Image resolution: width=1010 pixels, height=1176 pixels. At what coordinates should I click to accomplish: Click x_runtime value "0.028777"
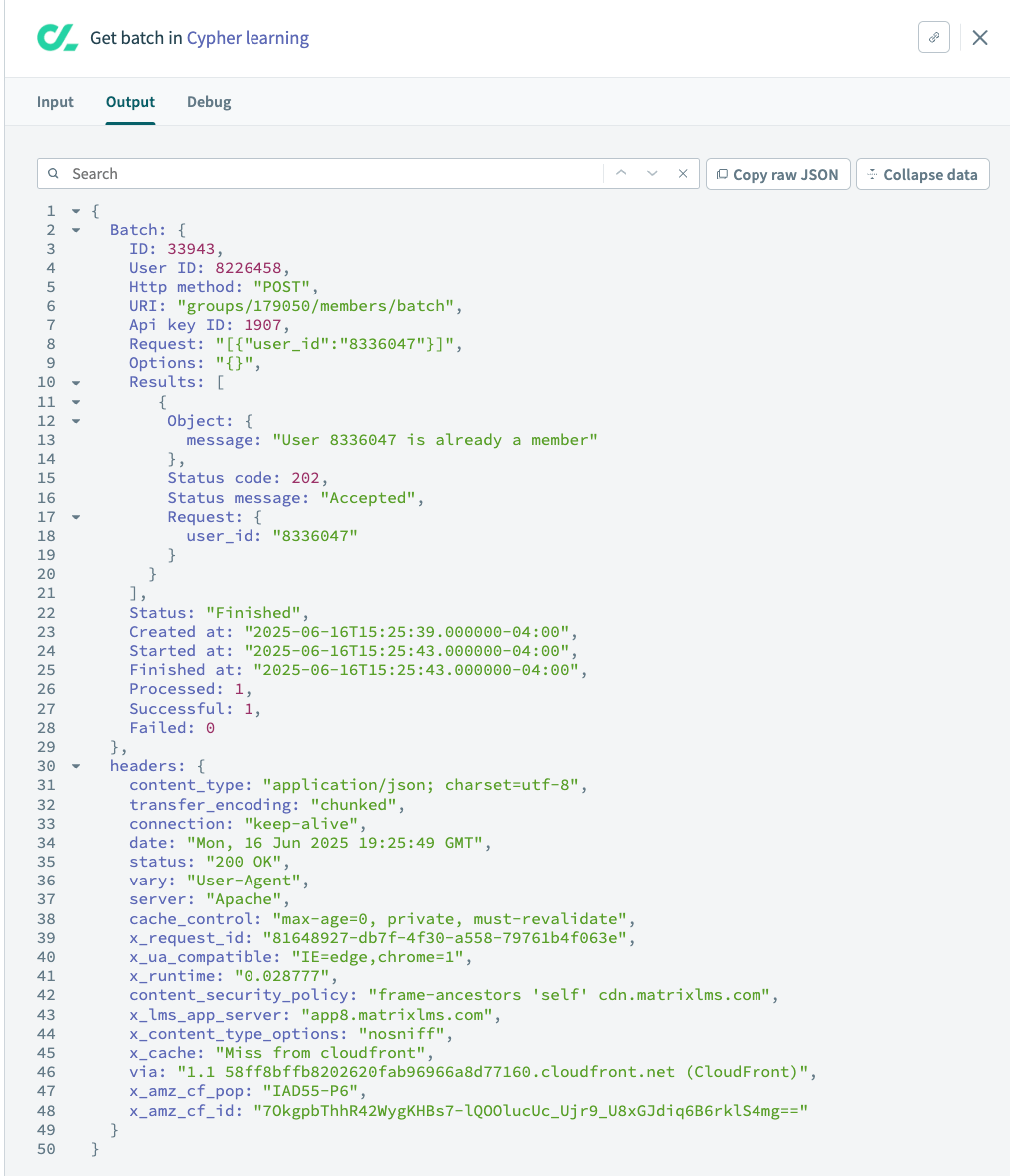point(281,976)
